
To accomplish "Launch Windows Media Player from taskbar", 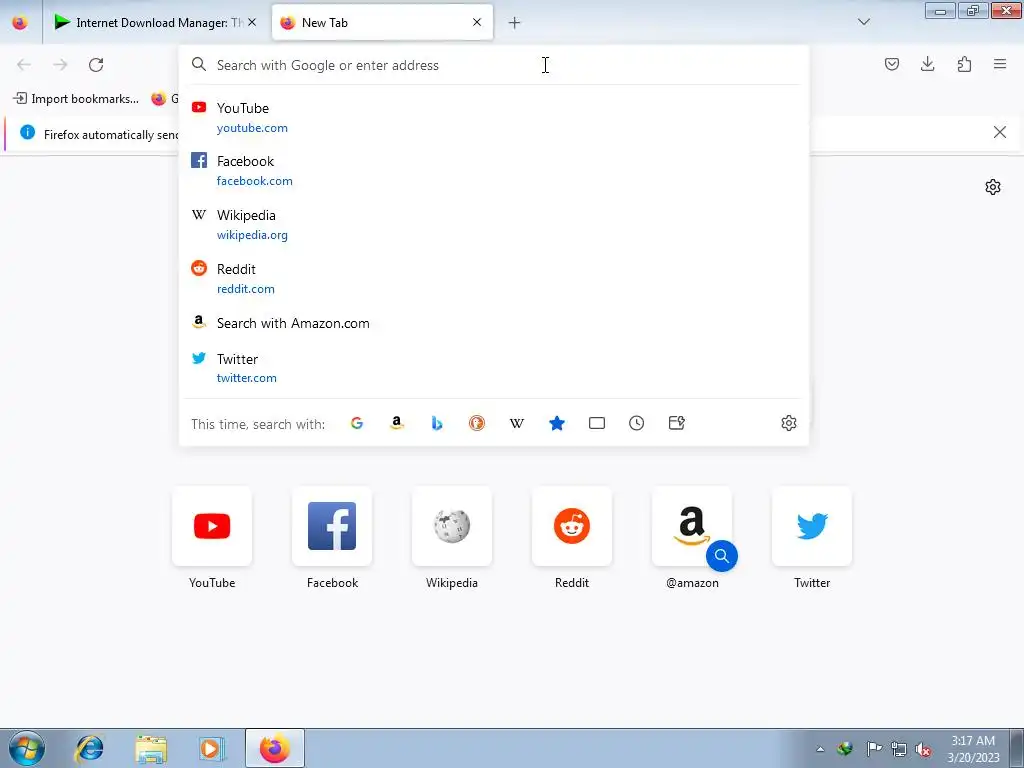I will (211, 748).
